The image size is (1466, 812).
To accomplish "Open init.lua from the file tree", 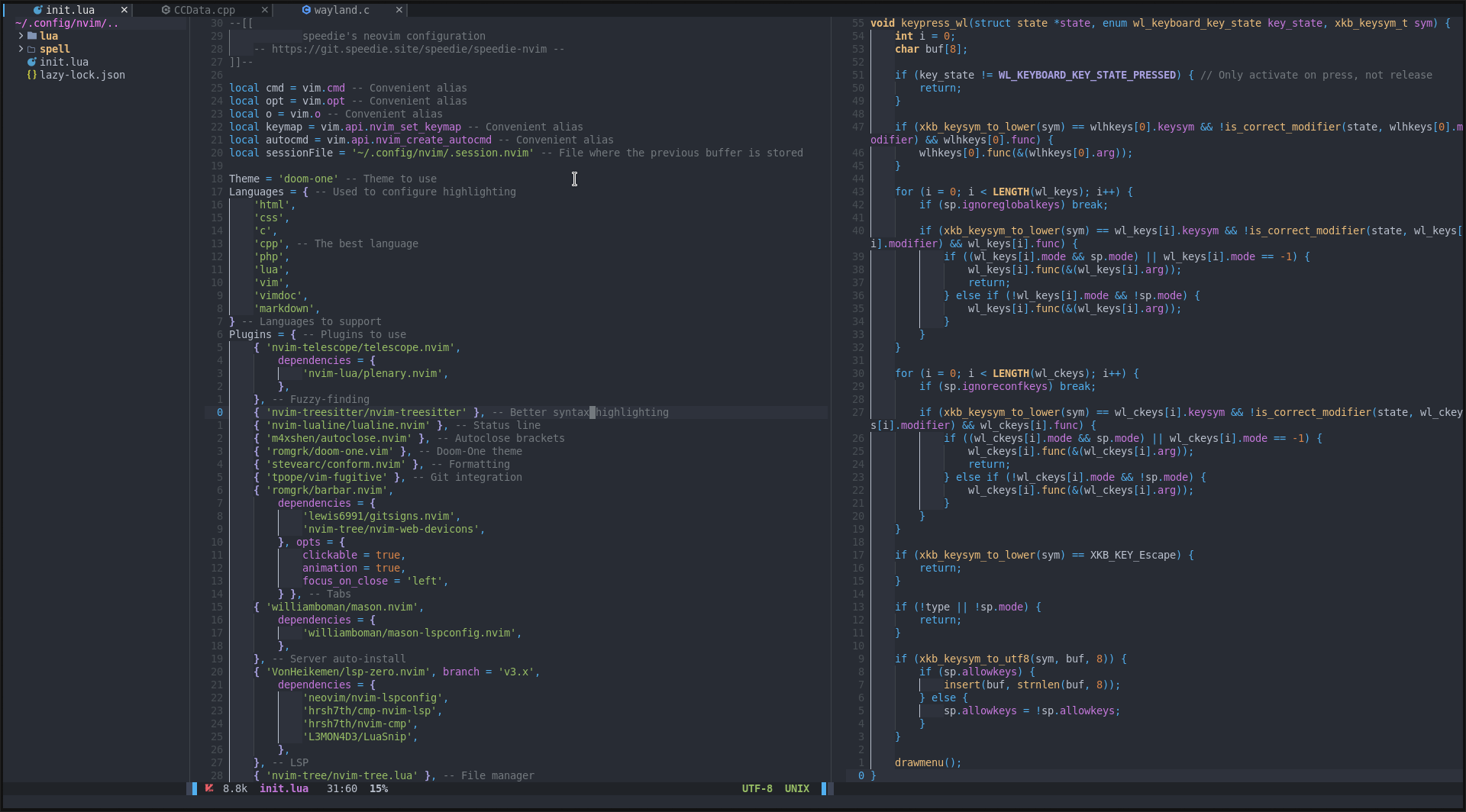I will pyautogui.click(x=64, y=62).
